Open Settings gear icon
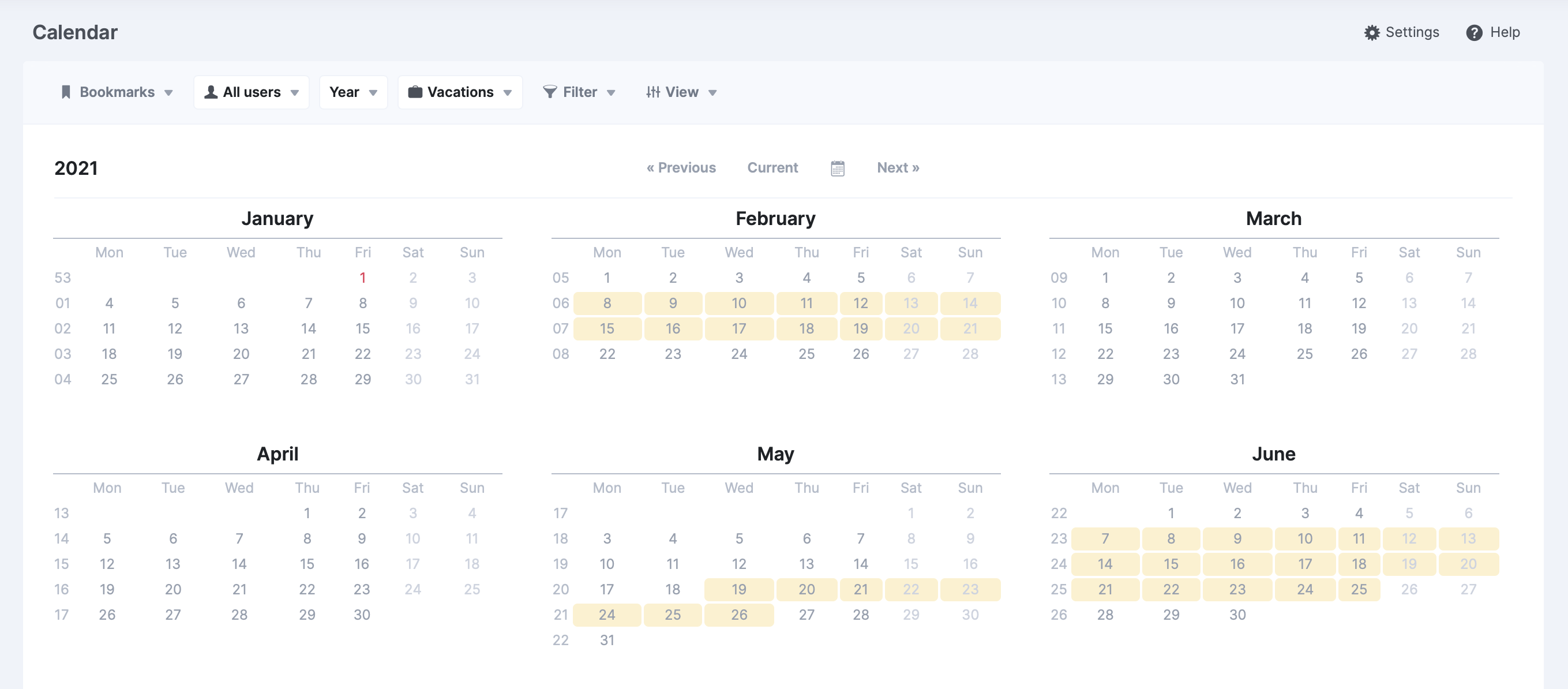1568x689 pixels. click(x=1371, y=32)
